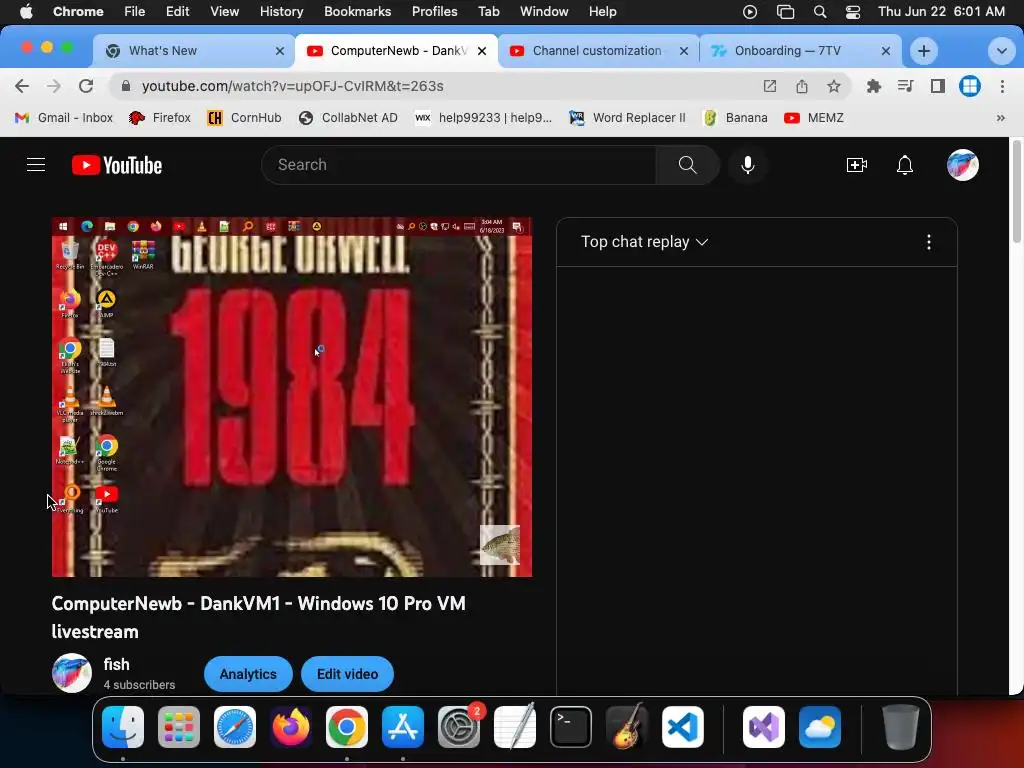Open Terminal from the dock

[x=571, y=727]
